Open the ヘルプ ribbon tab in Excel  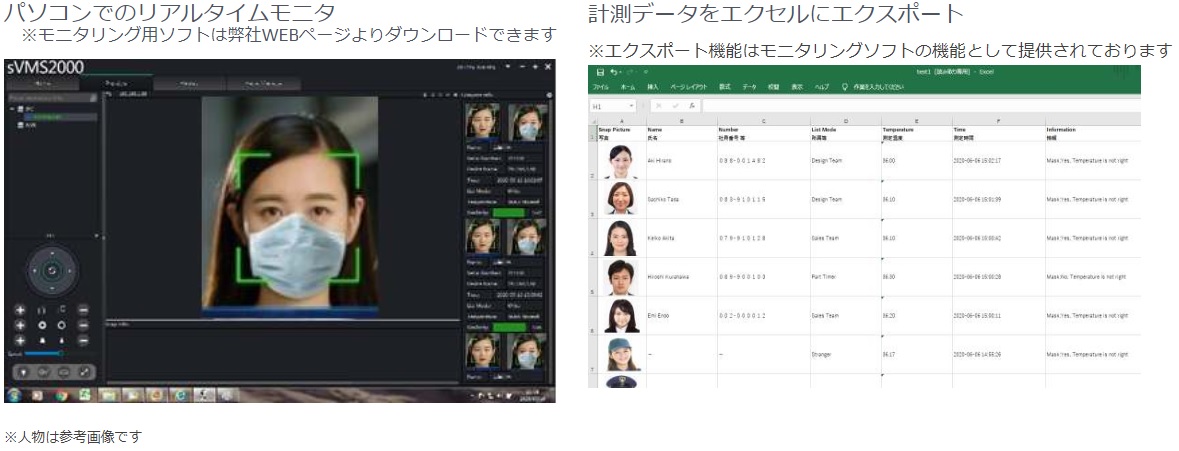(822, 87)
